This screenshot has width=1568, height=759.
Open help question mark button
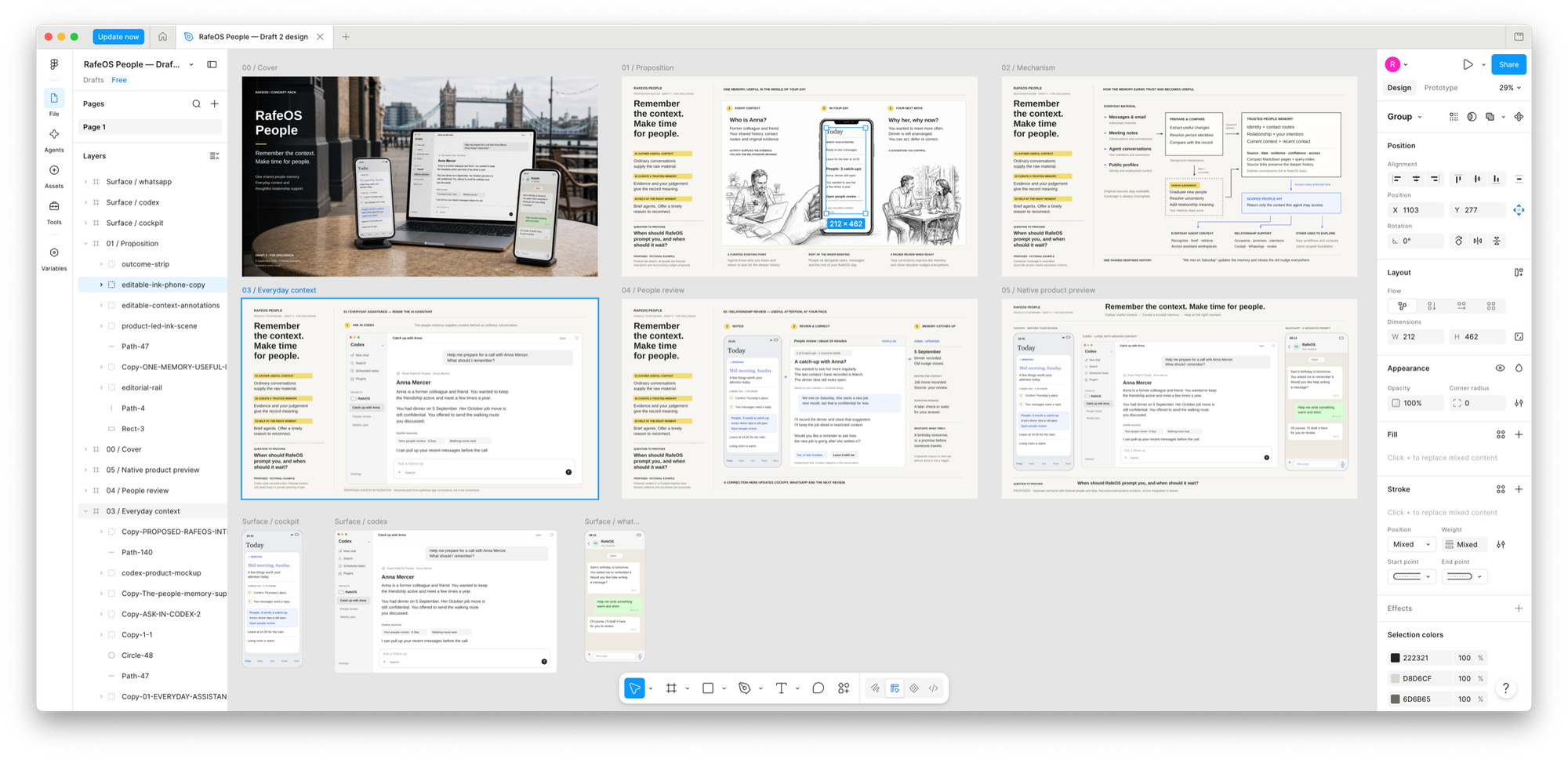click(x=1505, y=688)
